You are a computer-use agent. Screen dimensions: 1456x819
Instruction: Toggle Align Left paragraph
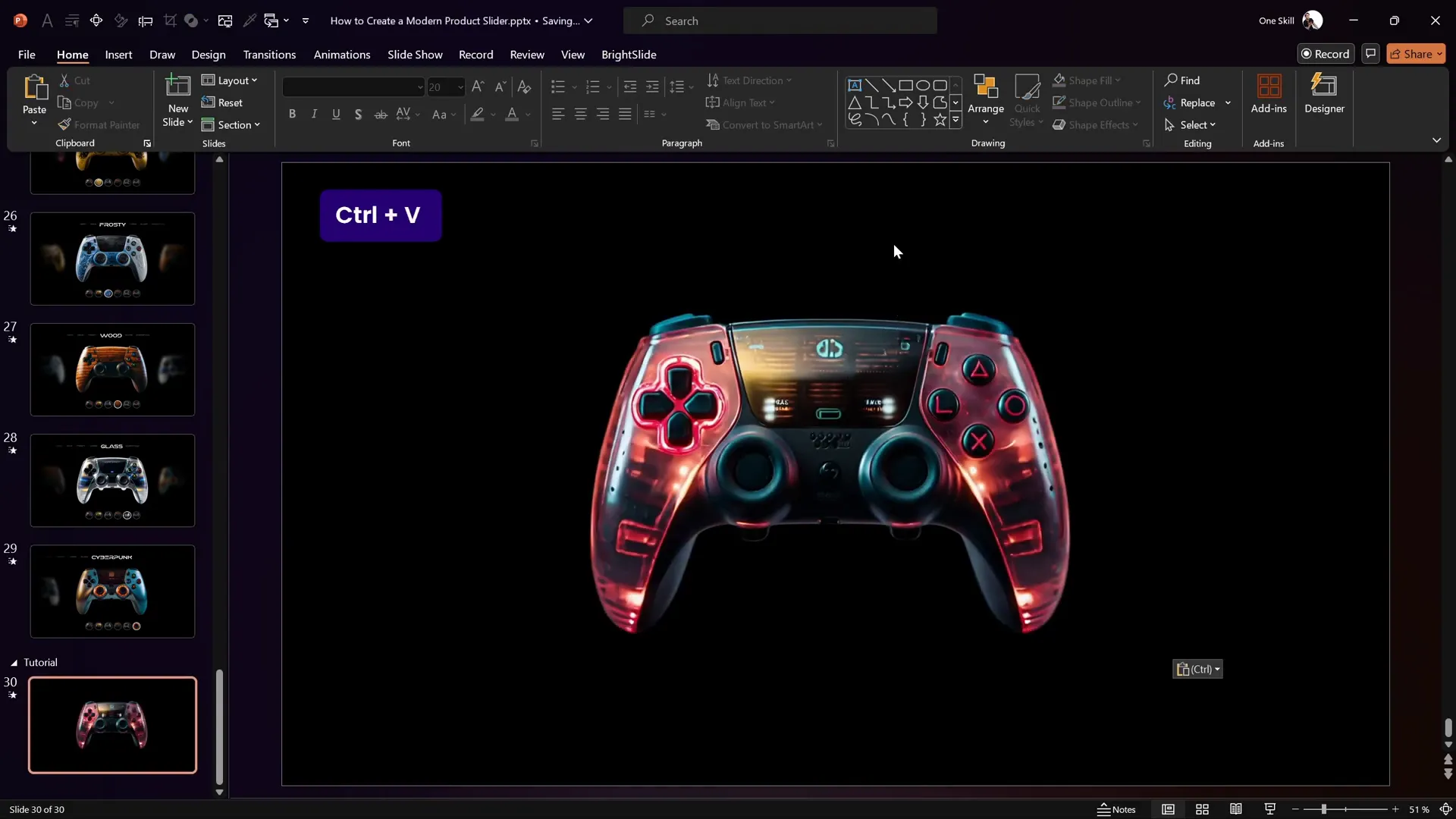tap(558, 115)
